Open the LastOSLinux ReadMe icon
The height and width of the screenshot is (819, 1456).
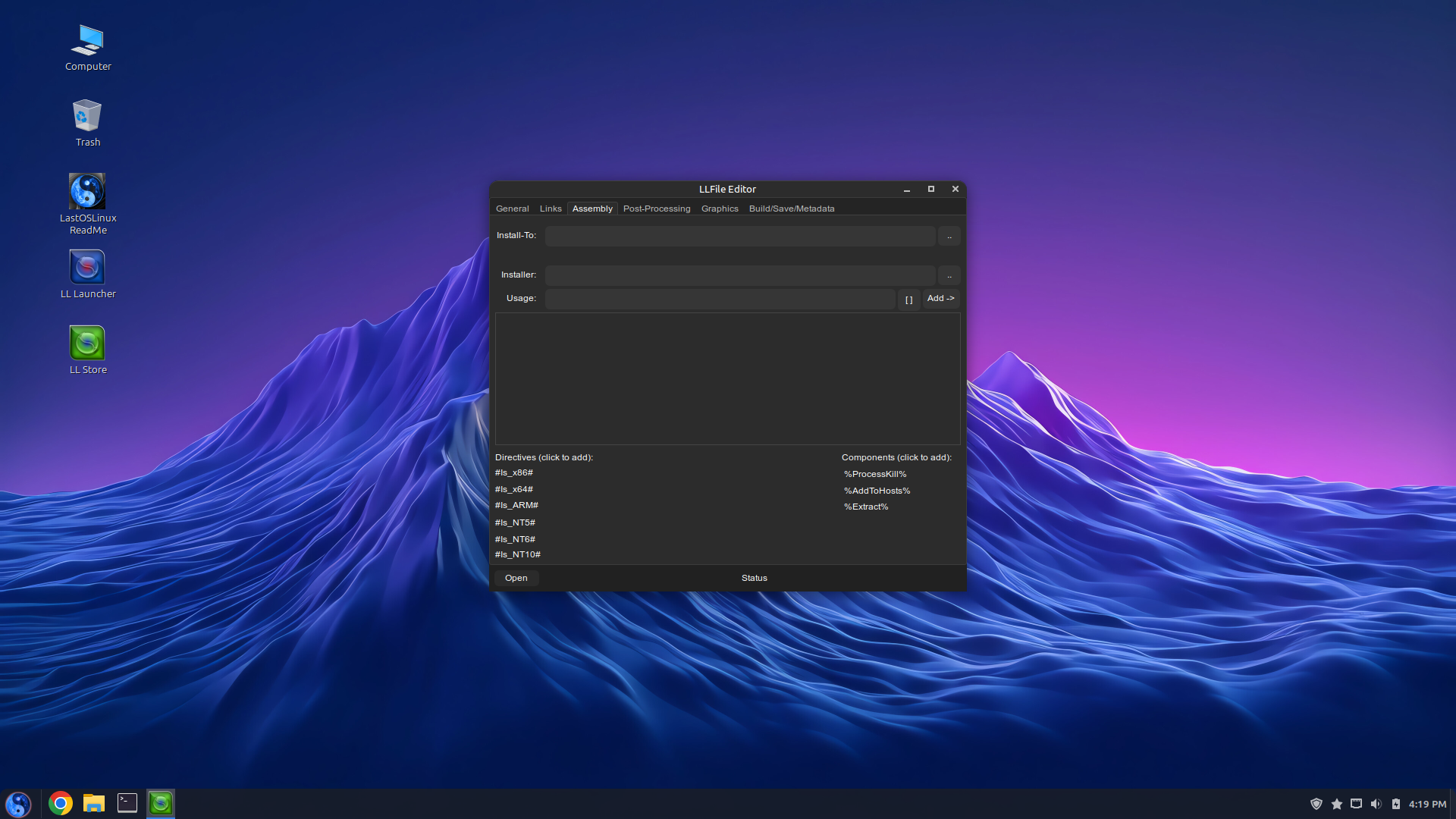(x=88, y=204)
